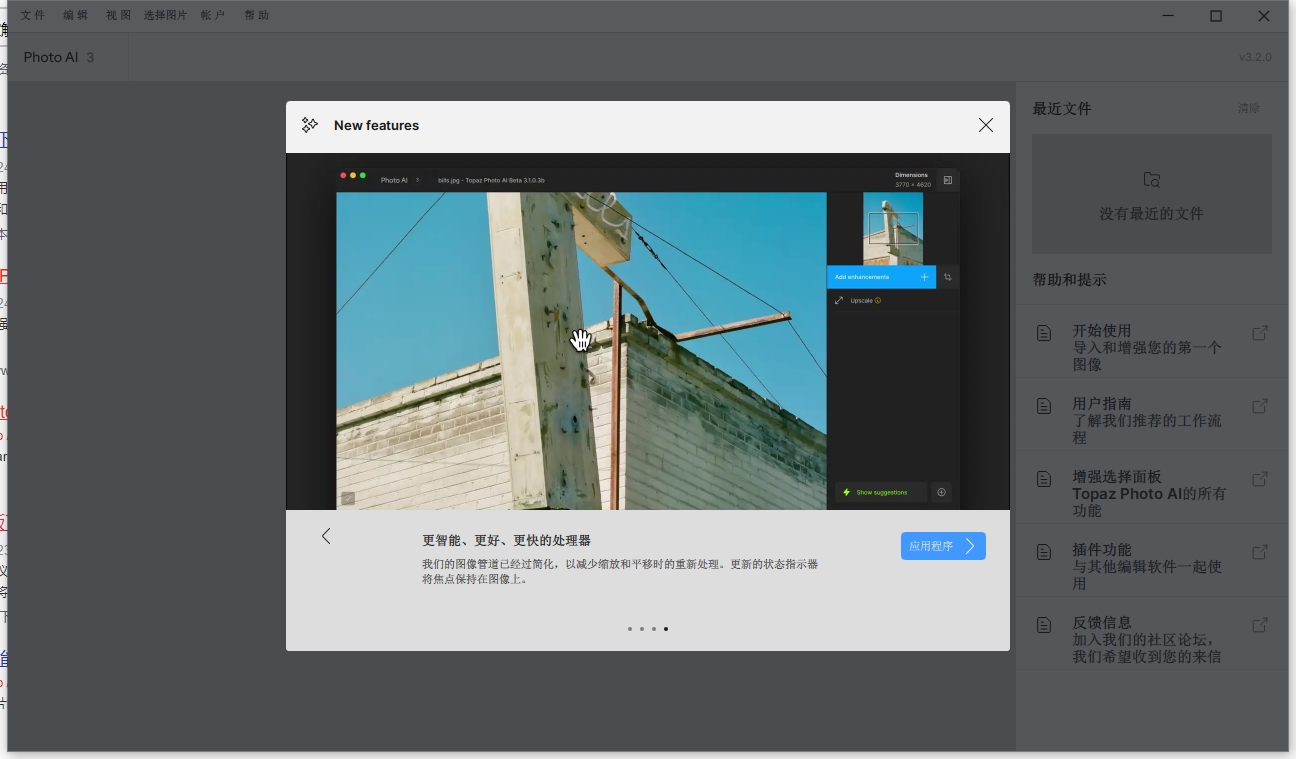Image resolution: width=1296 pixels, height=759 pixels.
Task: Jump to first slide pagination dot
Action: pyautogui.click(x=630, y=629)
